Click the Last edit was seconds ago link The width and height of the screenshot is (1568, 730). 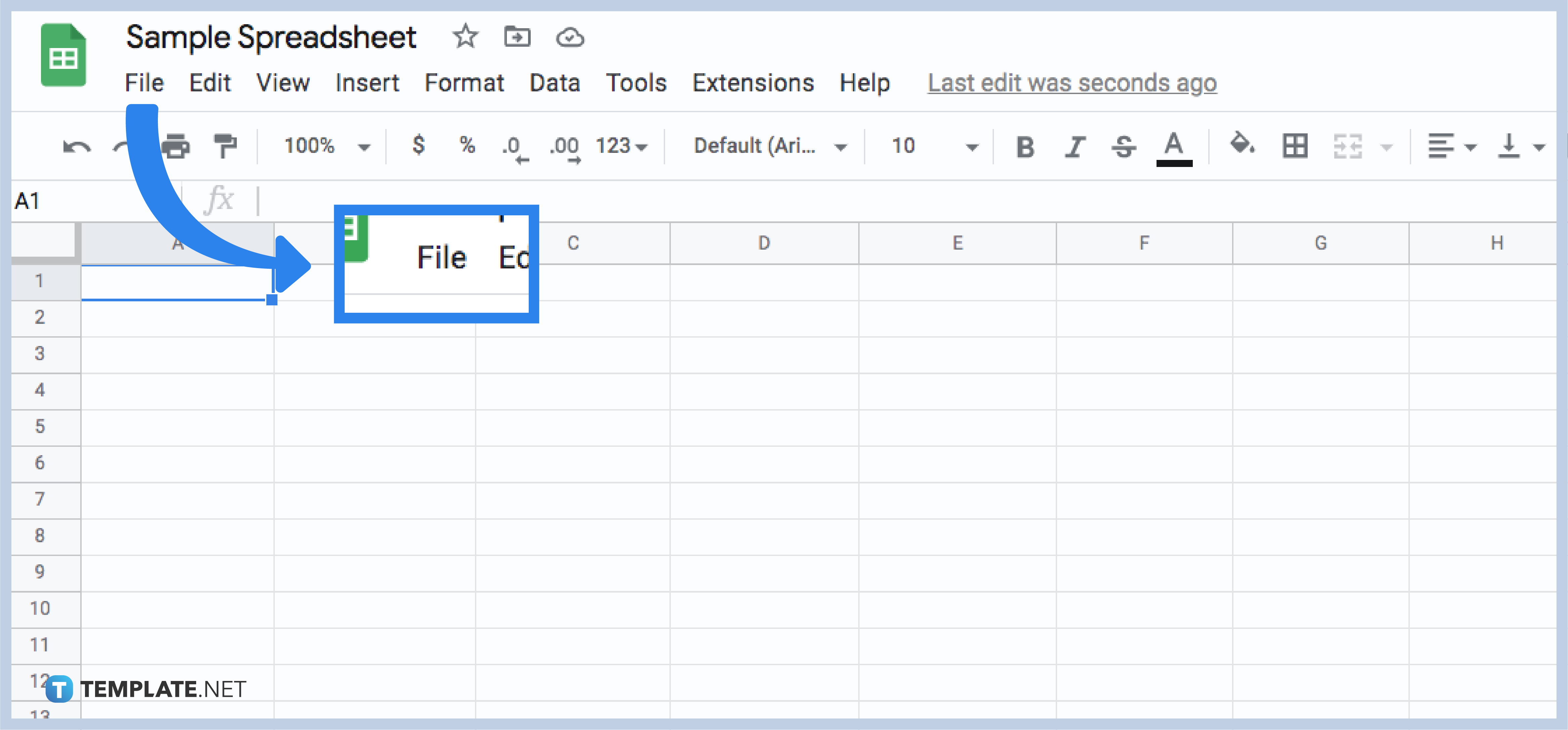pos(1071,83)
